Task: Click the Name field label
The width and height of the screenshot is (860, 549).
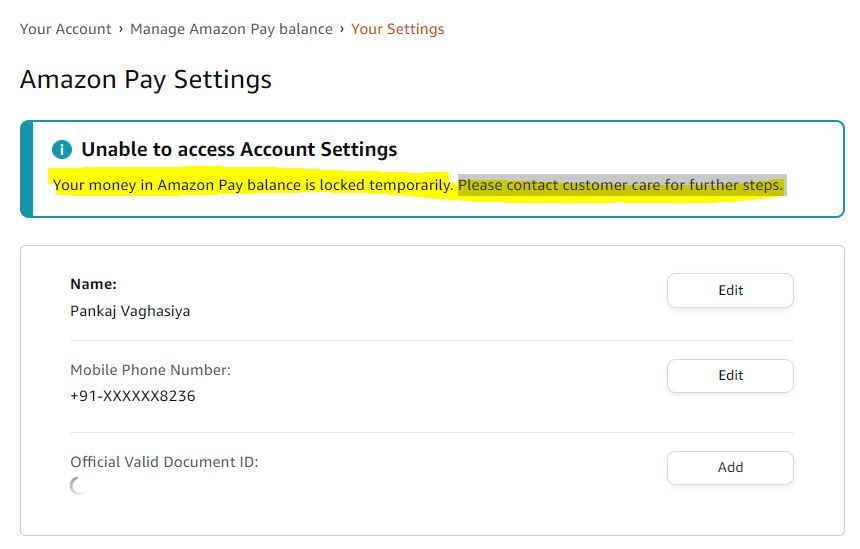Action: [93, 284]
